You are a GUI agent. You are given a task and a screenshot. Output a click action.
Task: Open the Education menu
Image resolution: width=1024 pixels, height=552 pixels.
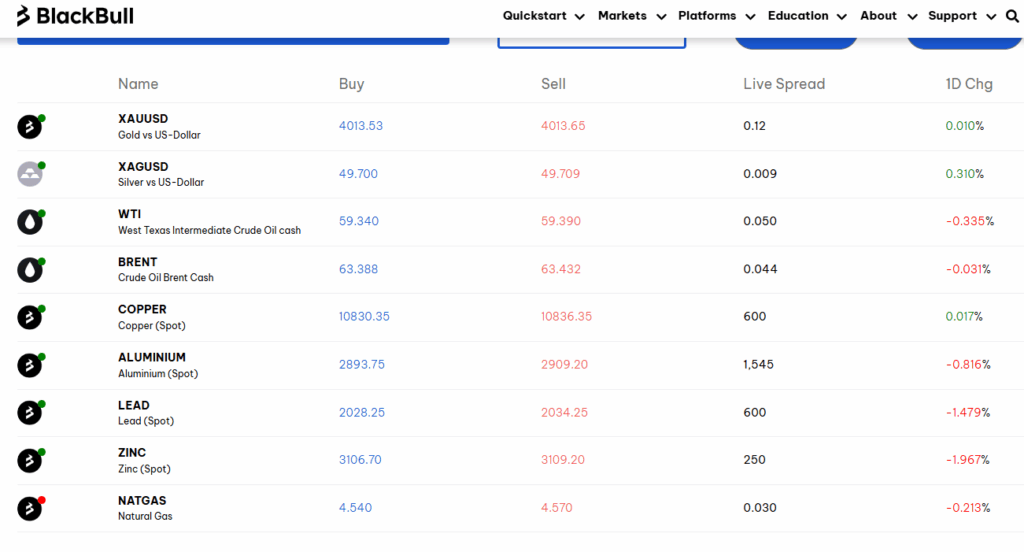(x=798, y=16)
